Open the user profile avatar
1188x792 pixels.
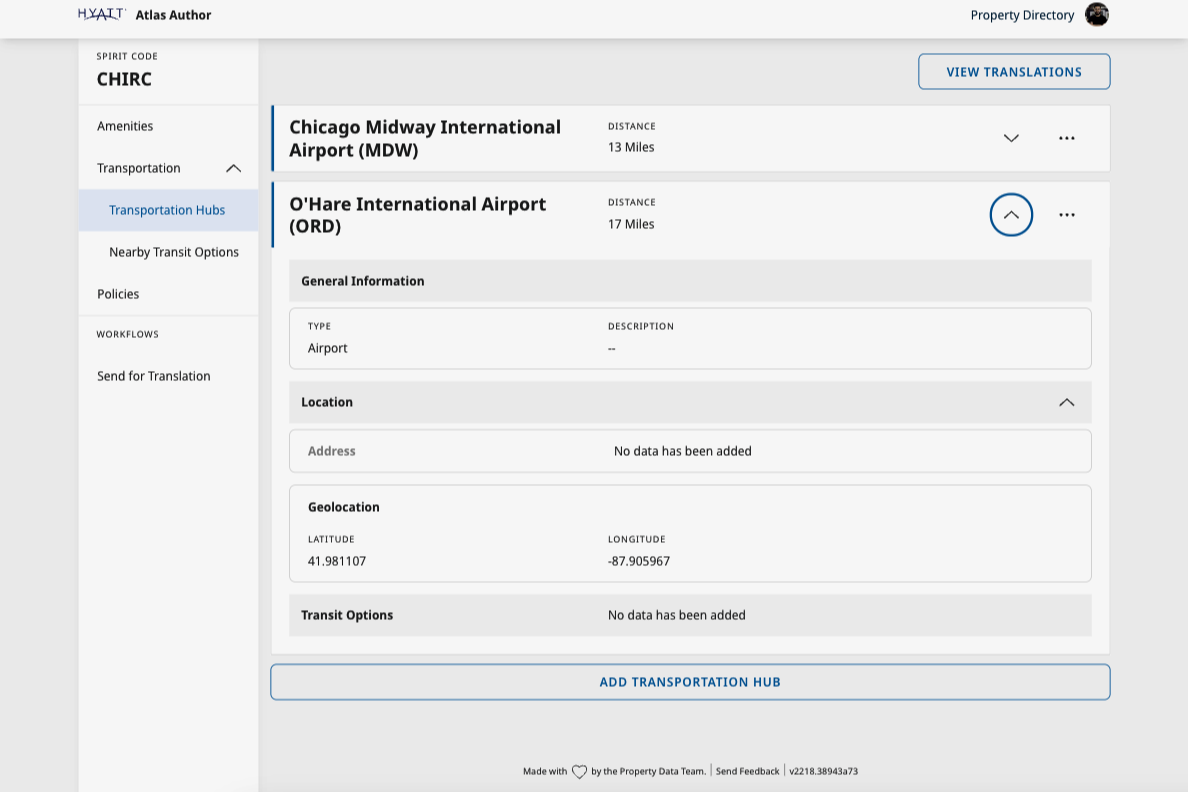1096,14
